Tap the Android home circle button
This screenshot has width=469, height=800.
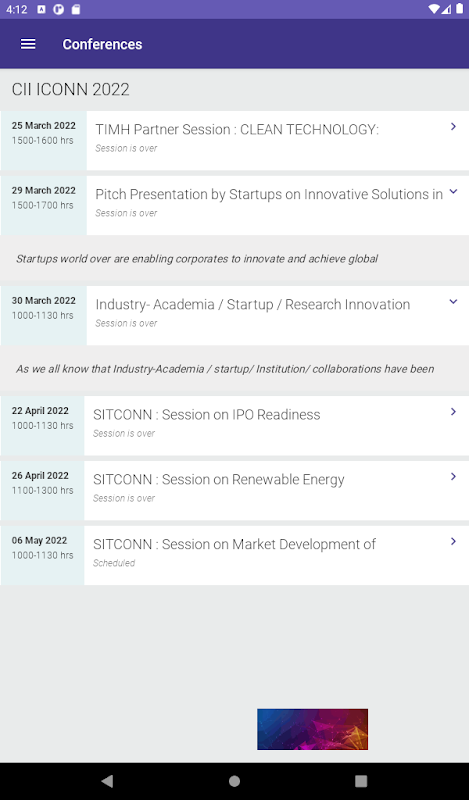click(x=234, y=781)
